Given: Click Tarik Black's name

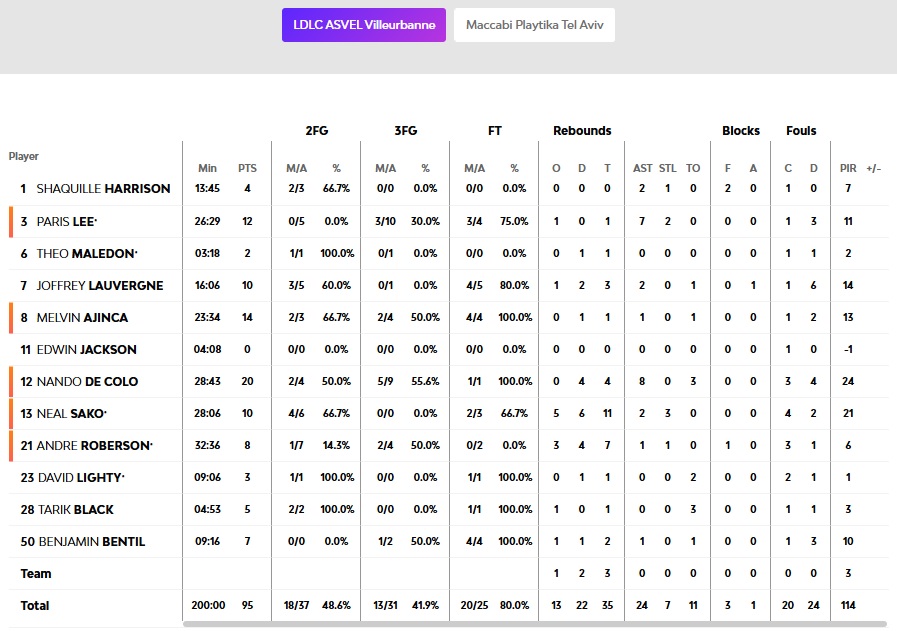Looking at the screenshot, I should click(81, 510).
